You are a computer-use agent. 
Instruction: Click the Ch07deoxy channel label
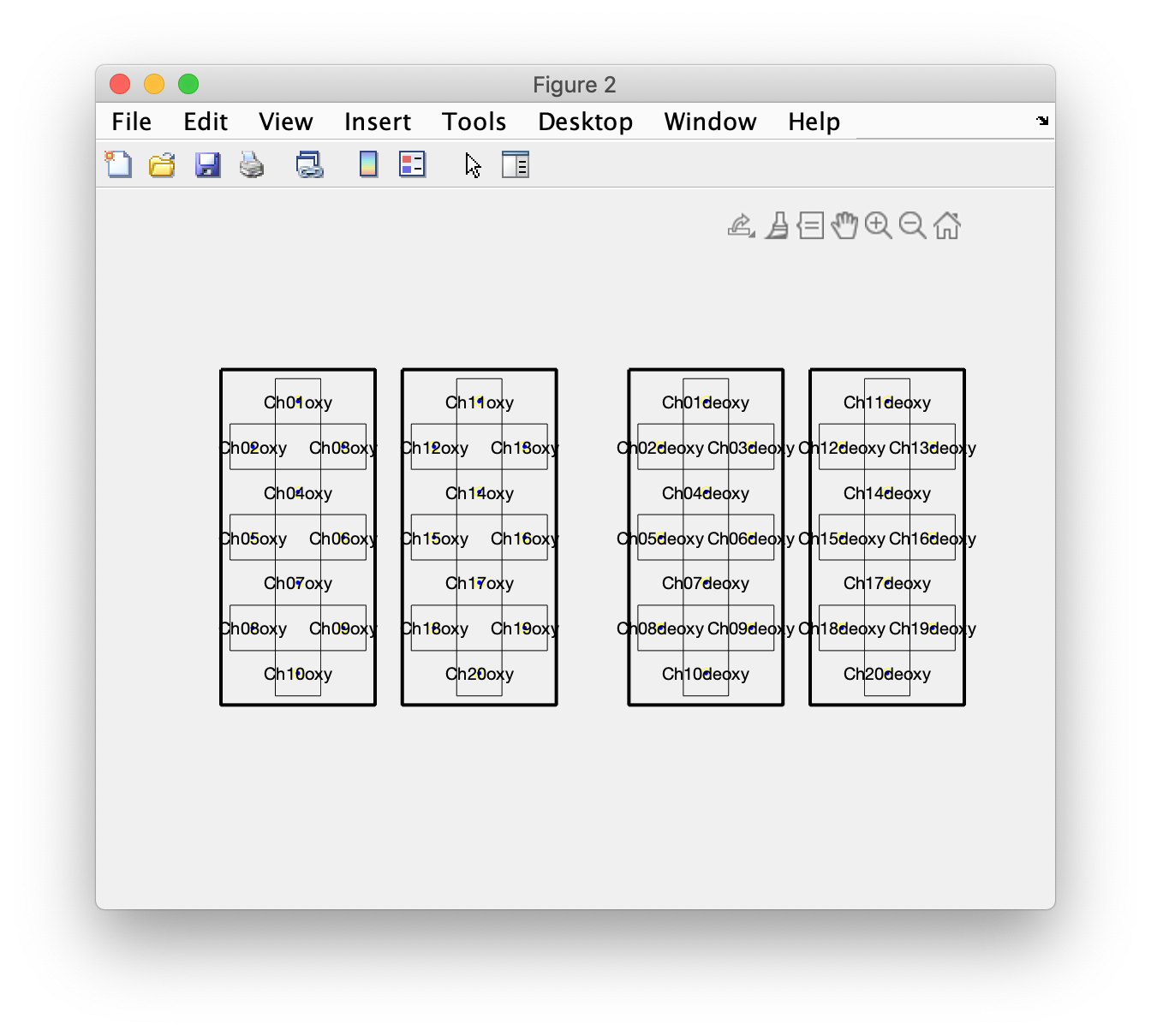tap(706, 583)
